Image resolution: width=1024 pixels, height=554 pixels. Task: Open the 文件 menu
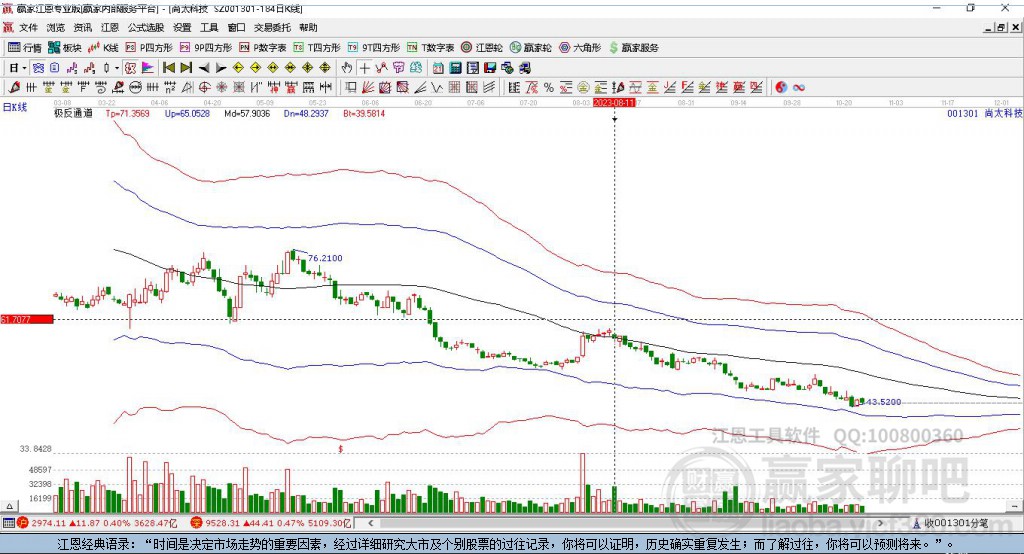tap(29, 27)
